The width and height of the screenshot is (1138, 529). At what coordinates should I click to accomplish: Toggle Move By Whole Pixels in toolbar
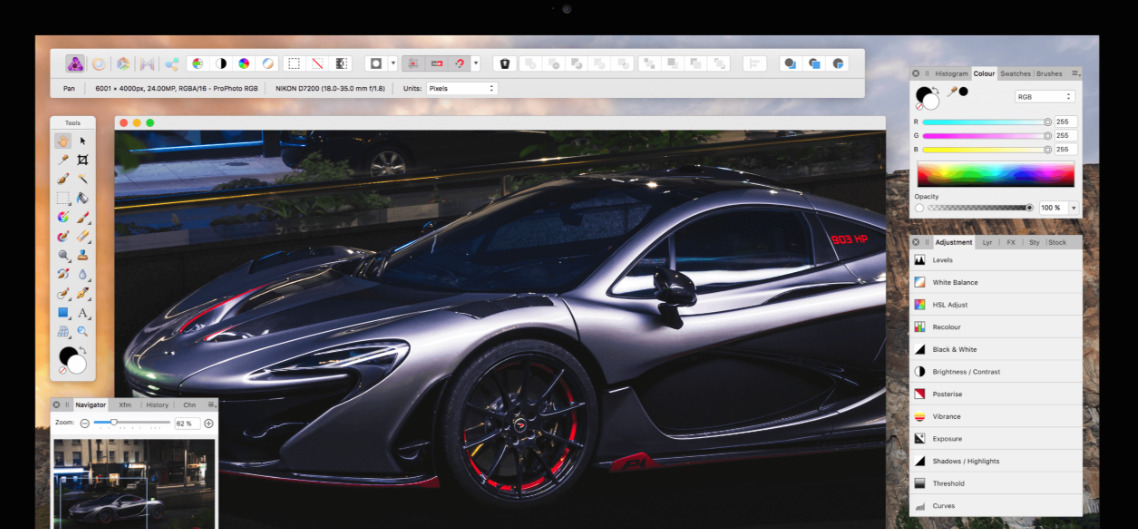point(436,64)
